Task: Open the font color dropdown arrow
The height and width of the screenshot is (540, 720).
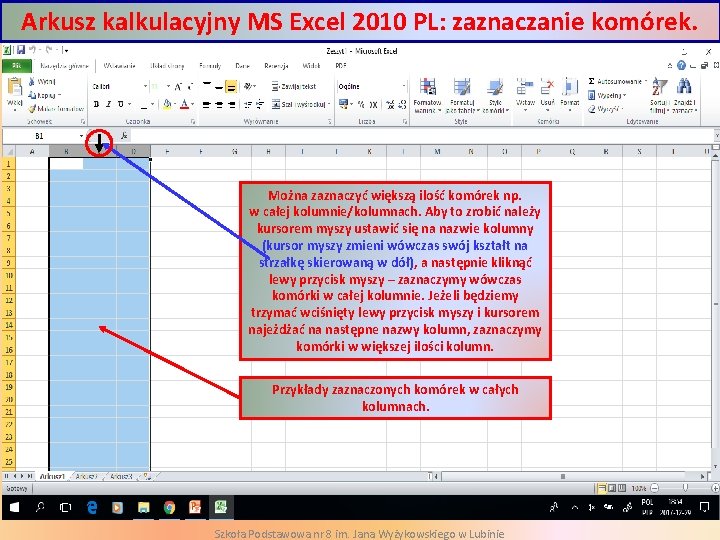Action: (193, 105)
